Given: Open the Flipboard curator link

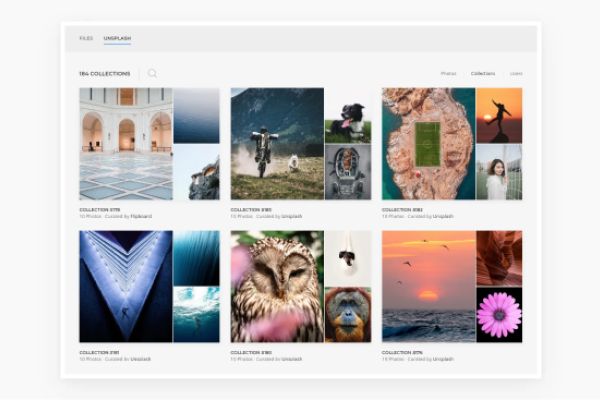Looking at the screenshot, I should pyautogui.click(x=141, y=216).
